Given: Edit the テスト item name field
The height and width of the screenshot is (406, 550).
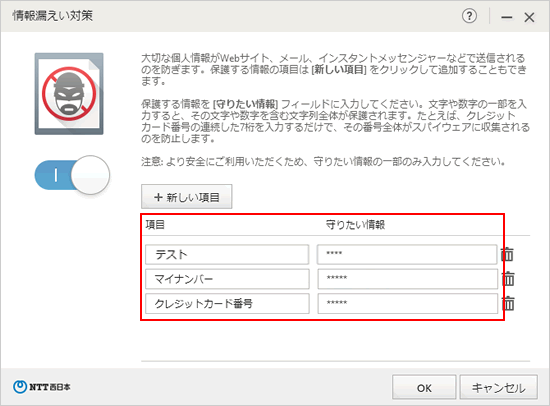Looking at the screenshot, I should [x=227, y=254].
